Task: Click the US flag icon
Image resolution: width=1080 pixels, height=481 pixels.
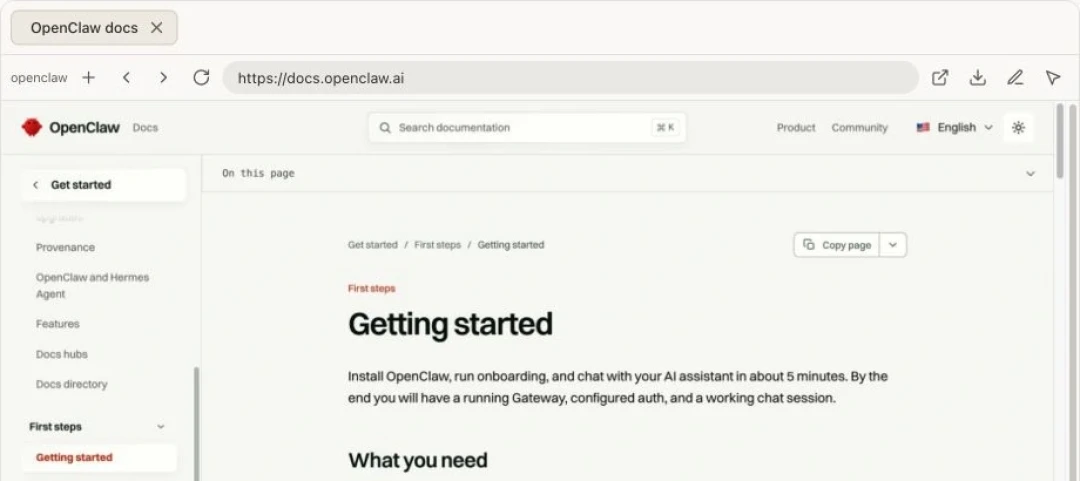Action: (x=923, y=127)
